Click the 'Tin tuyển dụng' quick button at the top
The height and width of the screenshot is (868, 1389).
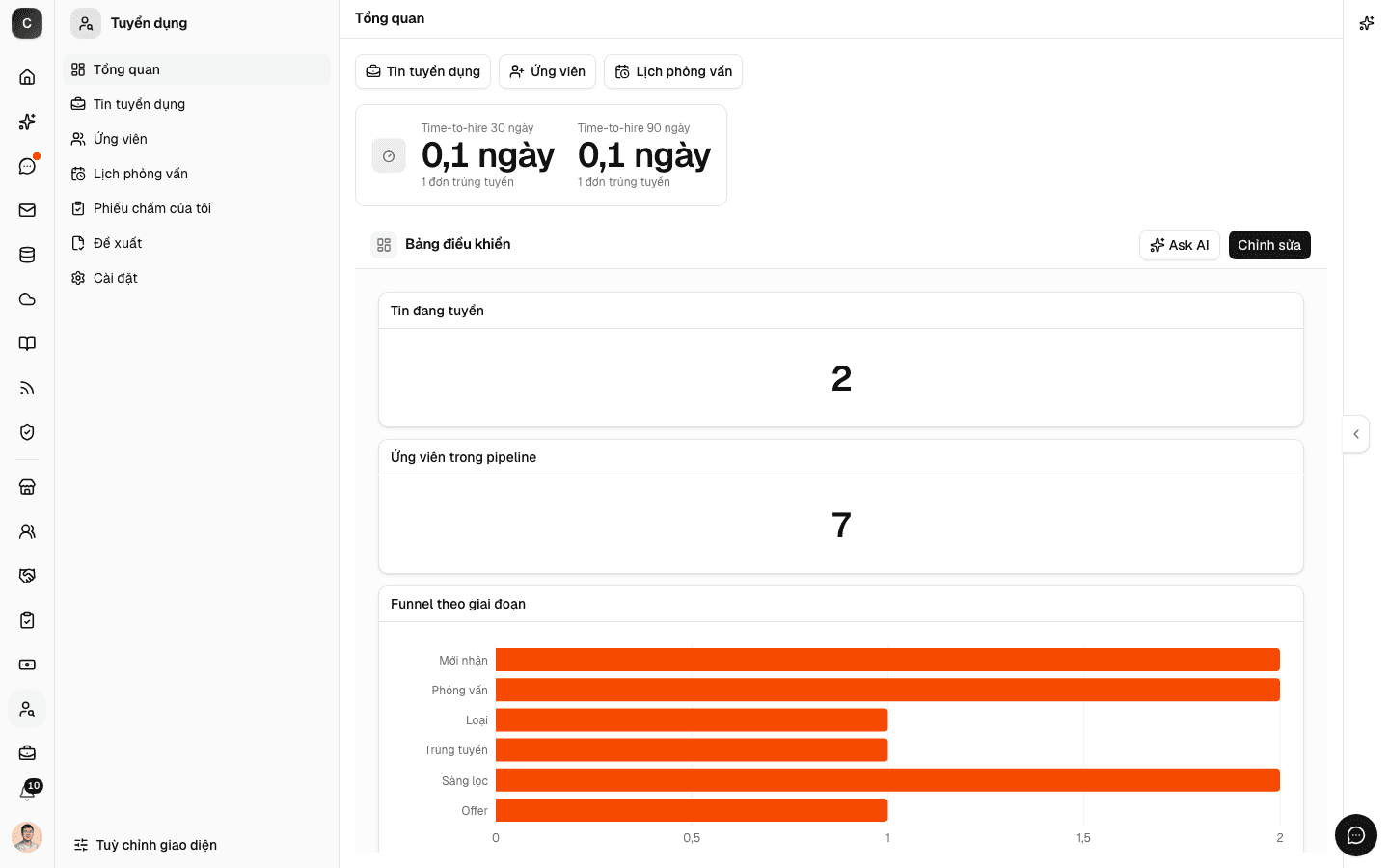point(422,71)
